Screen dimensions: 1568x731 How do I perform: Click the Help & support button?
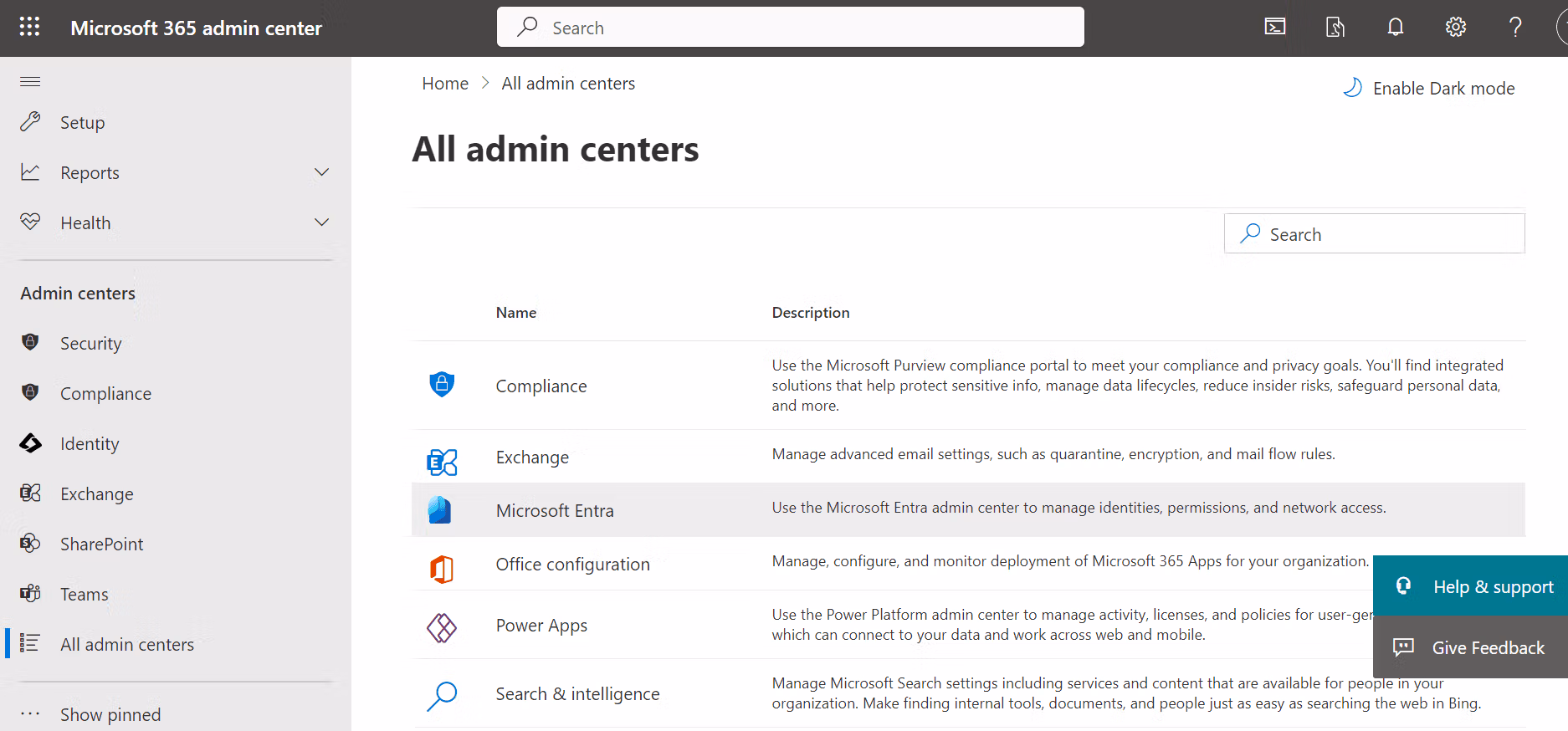click(x=1474, y=586)
